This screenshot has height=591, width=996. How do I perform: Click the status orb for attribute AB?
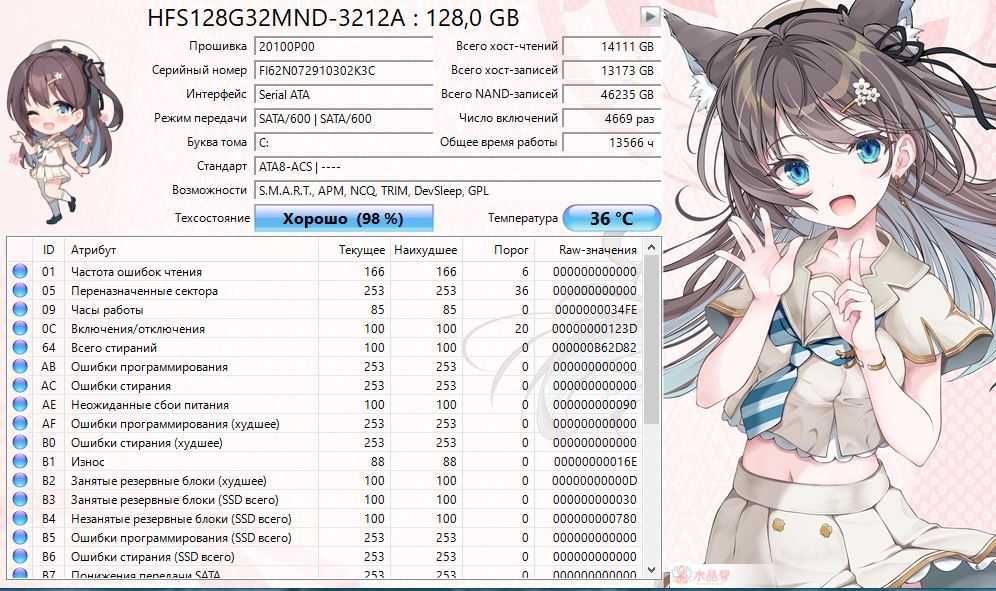20,367
